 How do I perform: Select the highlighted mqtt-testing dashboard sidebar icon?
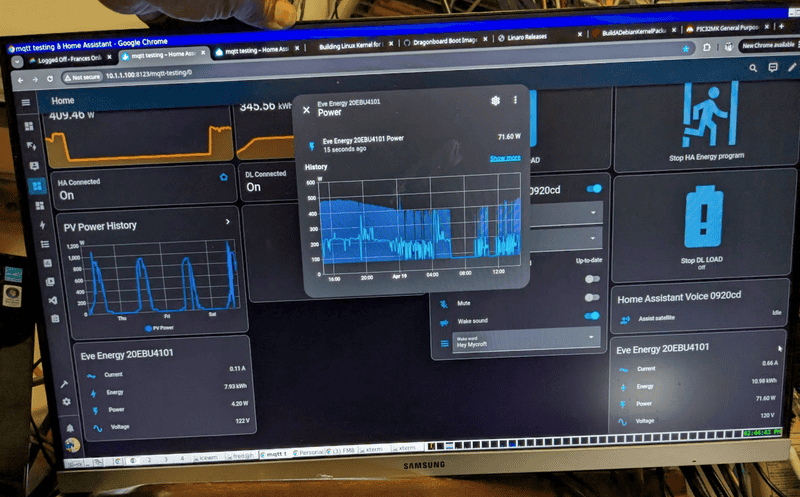[x=37, y=186]
